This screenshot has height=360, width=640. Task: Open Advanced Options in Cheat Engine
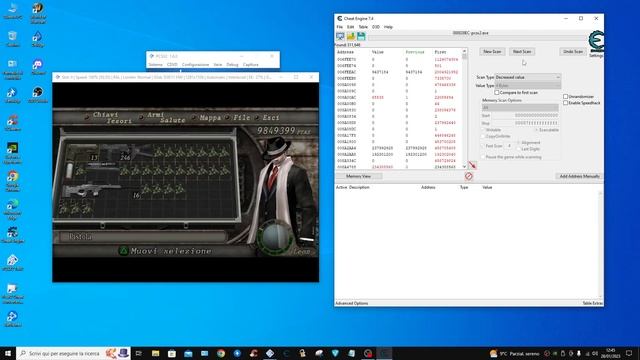tap(351, 303)
